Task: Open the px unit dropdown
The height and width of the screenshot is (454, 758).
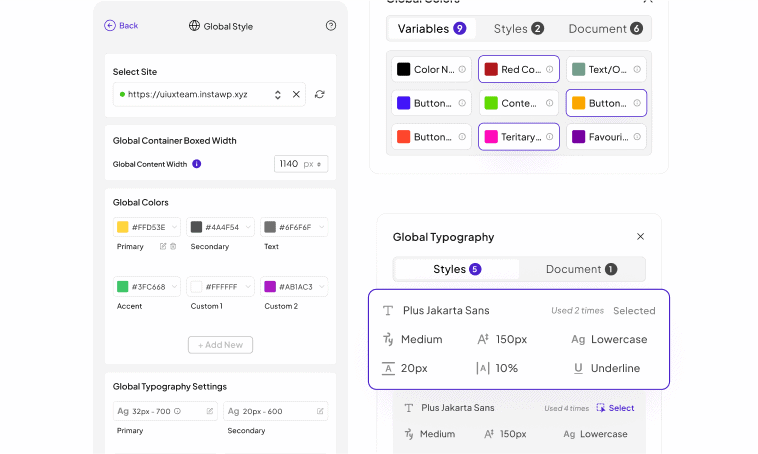Action: coord(315,164)
